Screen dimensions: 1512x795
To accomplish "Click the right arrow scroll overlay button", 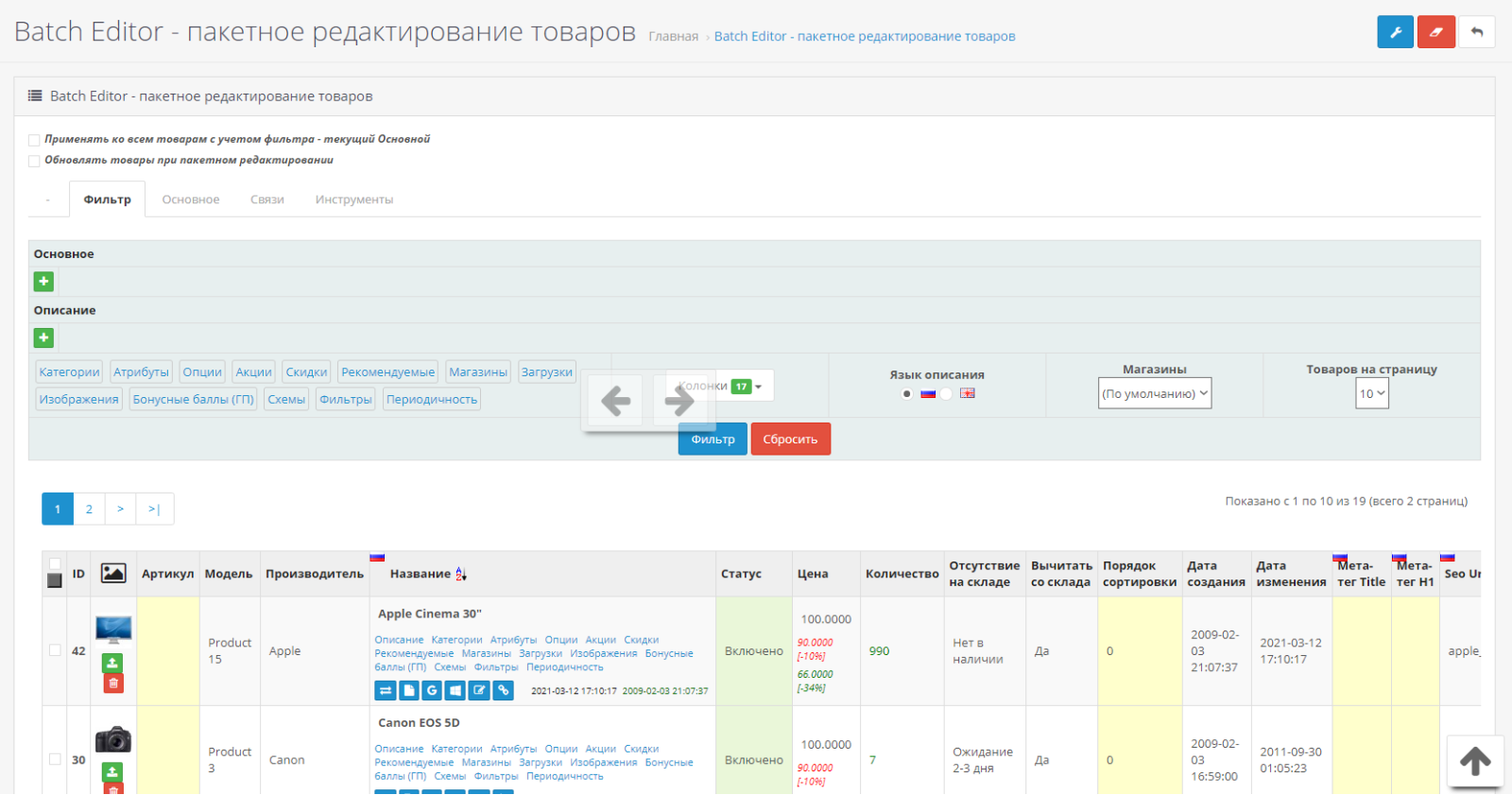I will pos(679,401).
